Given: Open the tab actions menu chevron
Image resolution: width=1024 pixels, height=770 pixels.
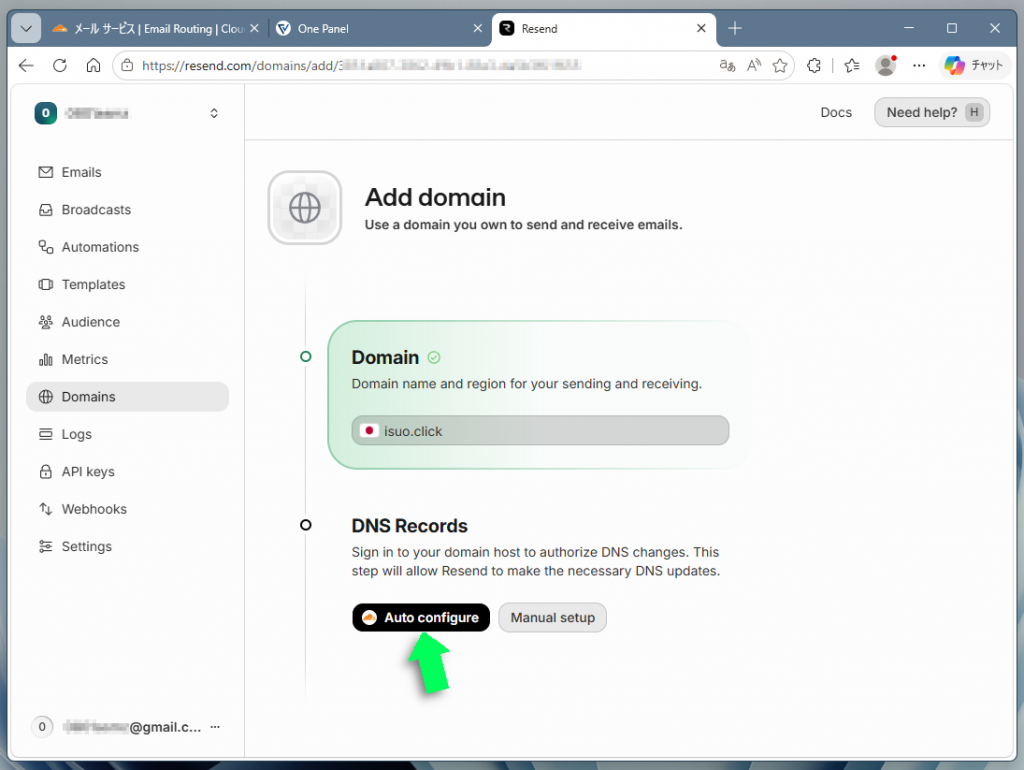Looking at the screenshot, I should click(26, 29).
